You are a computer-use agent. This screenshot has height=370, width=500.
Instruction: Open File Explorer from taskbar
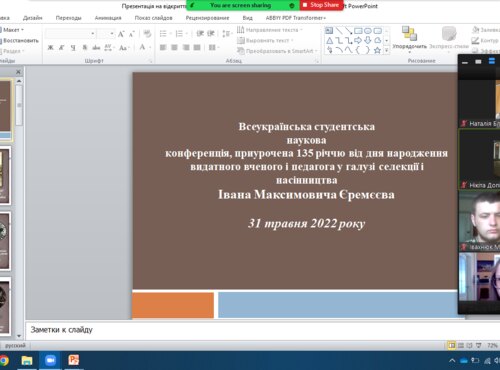point(27,360)
